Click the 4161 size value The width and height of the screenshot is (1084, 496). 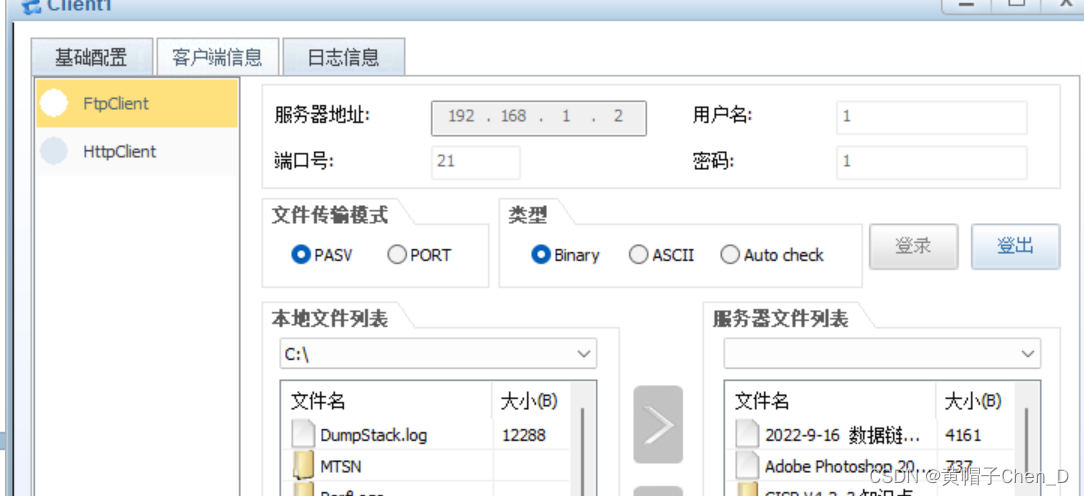pos(963,435)
